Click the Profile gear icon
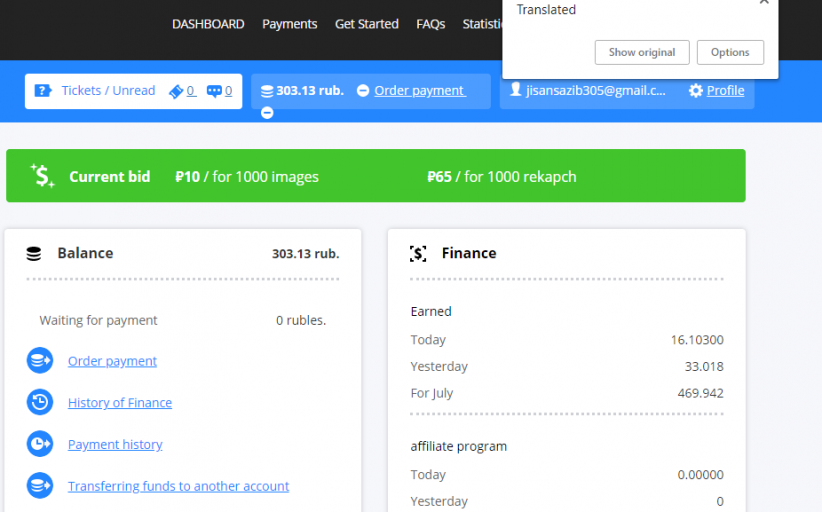This screenshot has height=512, width=822. coord(696,91)
